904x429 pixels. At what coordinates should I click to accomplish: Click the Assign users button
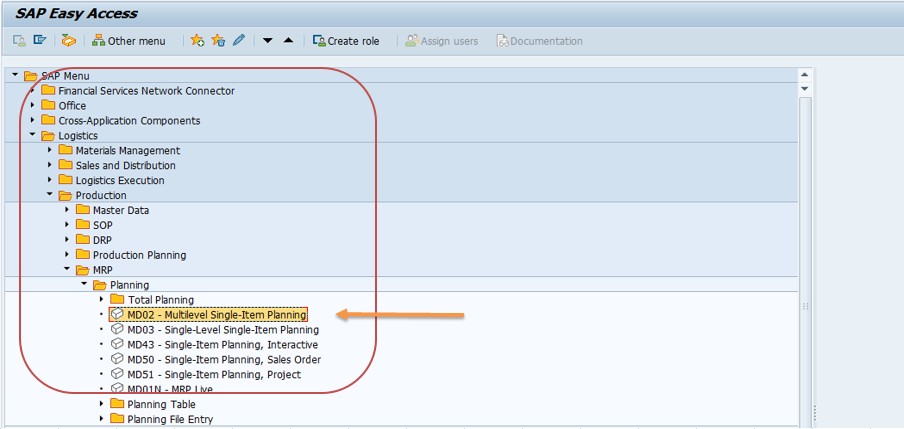[x=442, y=41]
